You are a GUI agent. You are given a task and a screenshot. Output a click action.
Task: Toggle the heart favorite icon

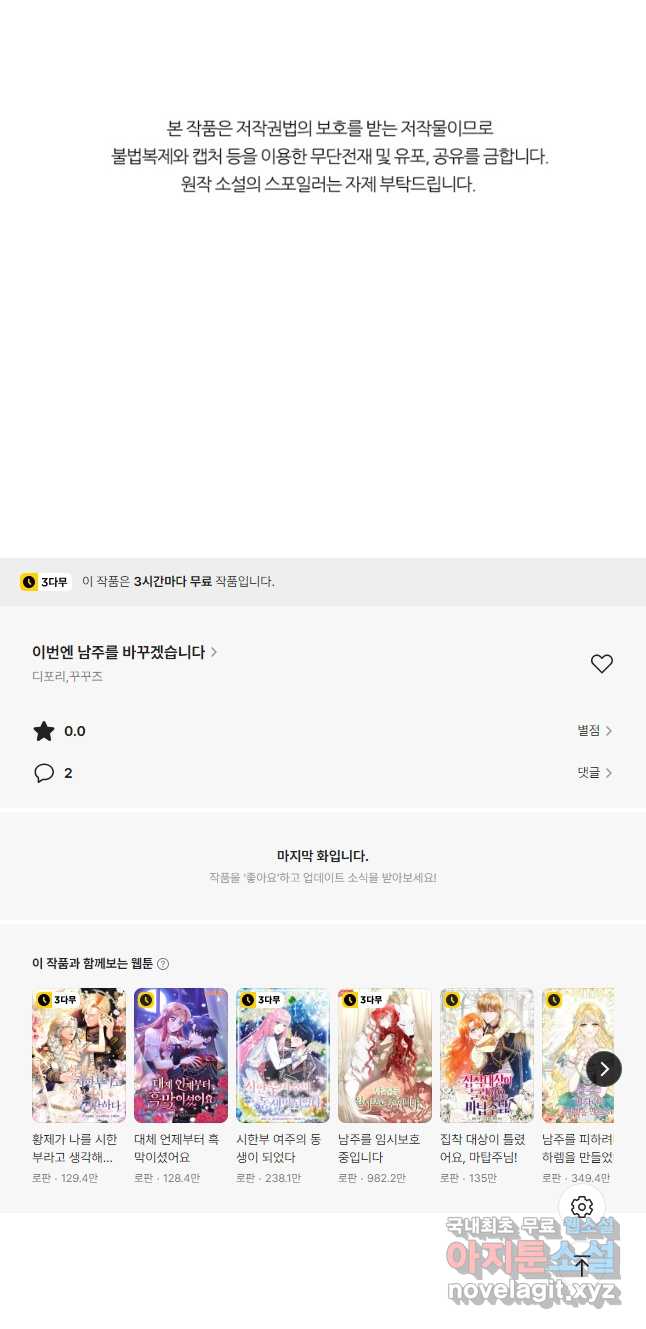[x=601, y=664]
